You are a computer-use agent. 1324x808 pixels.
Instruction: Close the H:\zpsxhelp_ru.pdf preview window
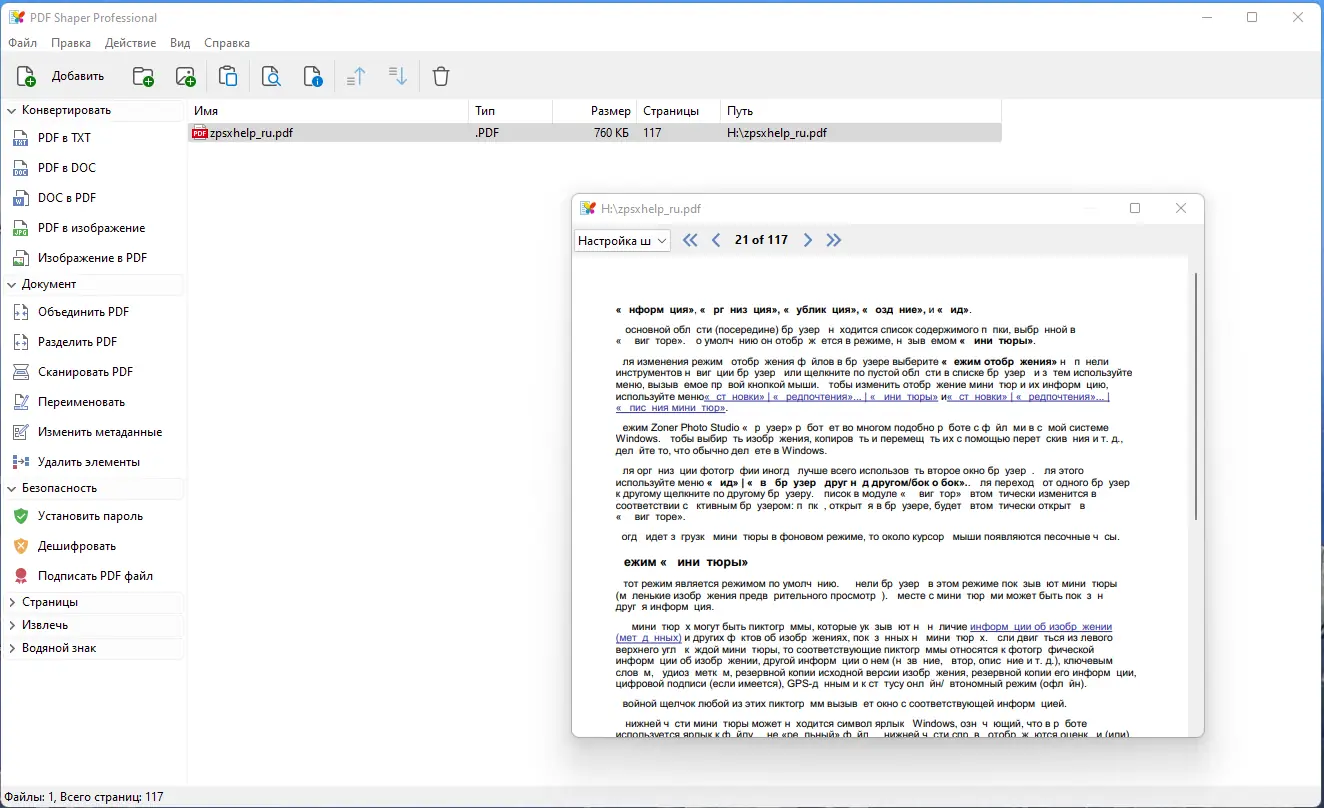tap(1181, 208)
